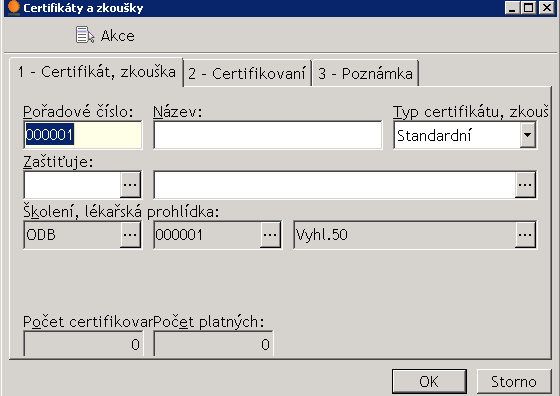560x396 pixels.
Task: Click the Počet platných label
Action: coord(209,322)
